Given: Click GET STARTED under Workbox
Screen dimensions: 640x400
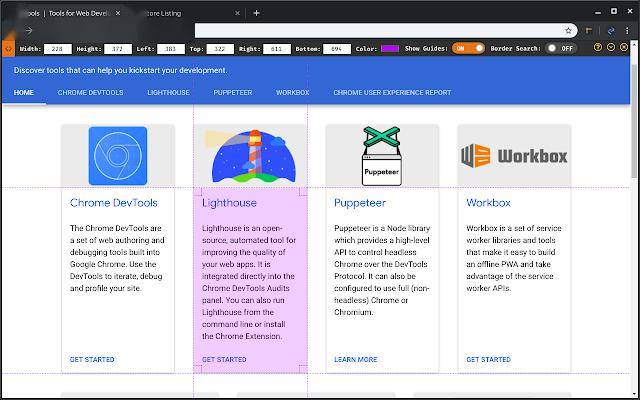Looking at the screenshot, I should (x=489, y=360).
